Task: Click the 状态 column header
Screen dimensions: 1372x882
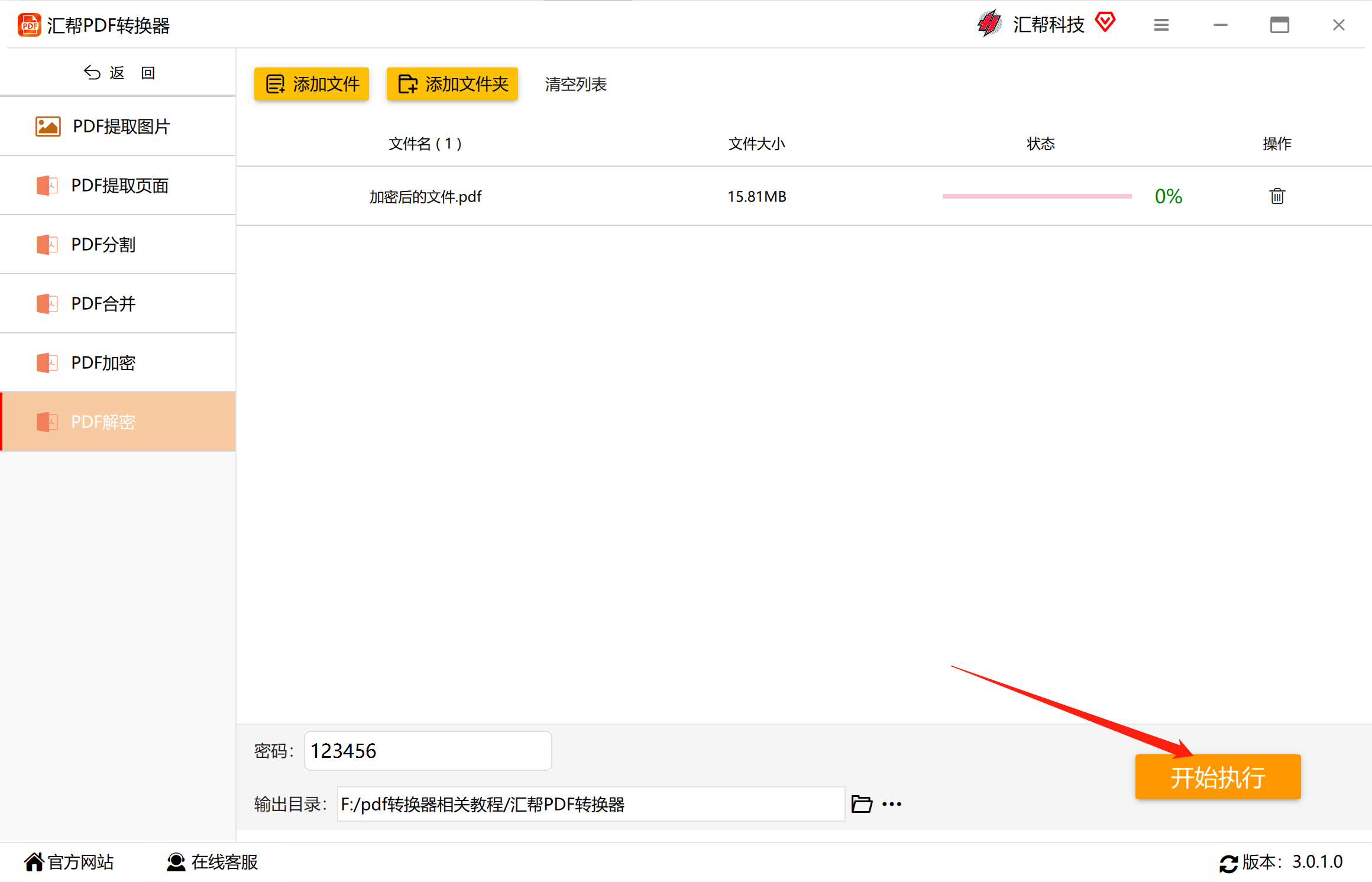Action: [x=1041, y=144]
